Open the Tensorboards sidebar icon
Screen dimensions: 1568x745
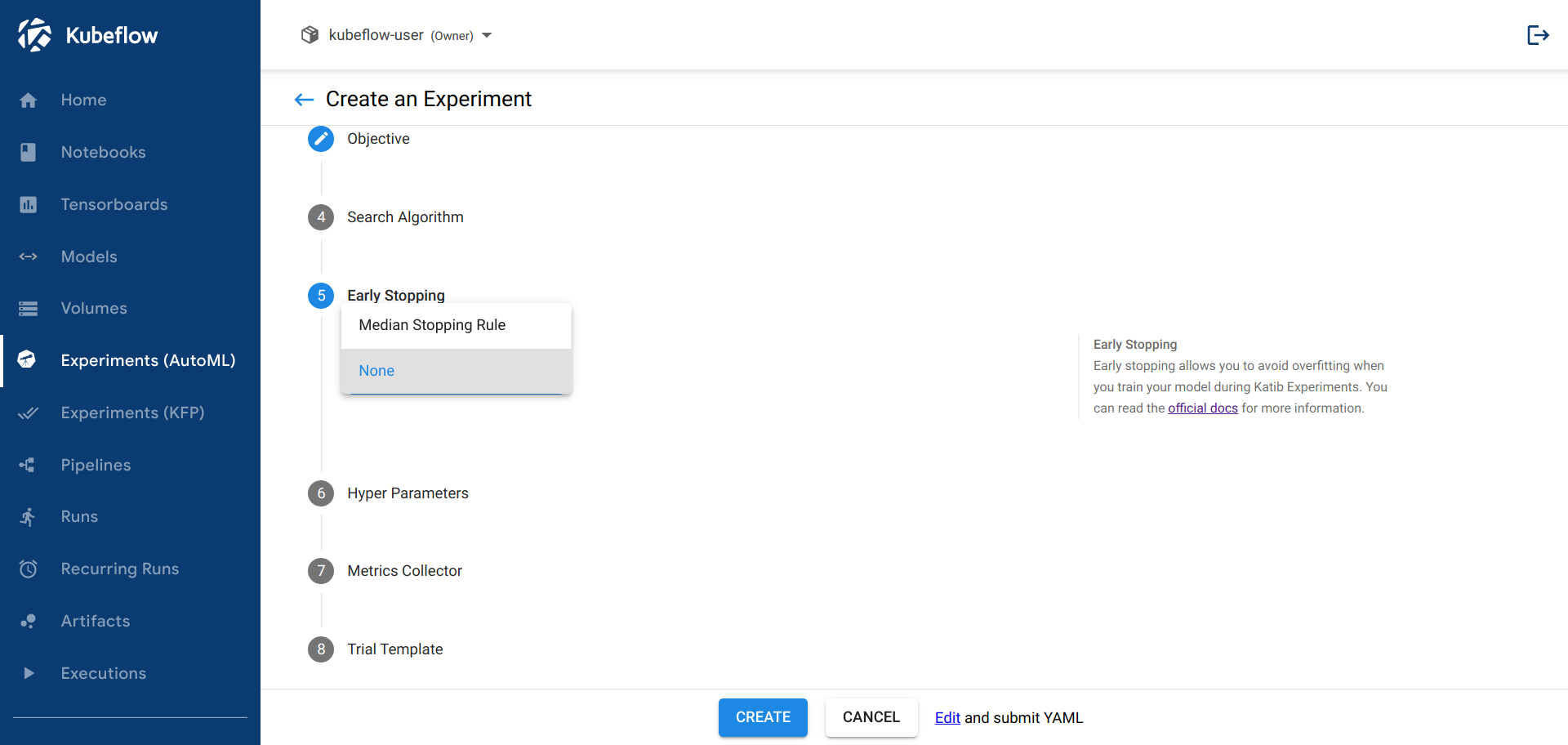pos(29,204)
